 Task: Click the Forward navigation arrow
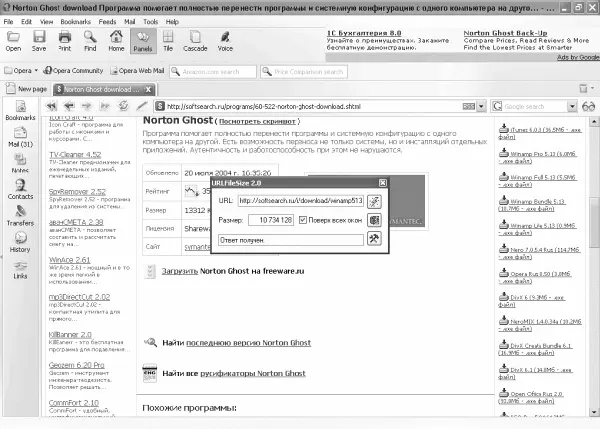[x=87, y=106]
